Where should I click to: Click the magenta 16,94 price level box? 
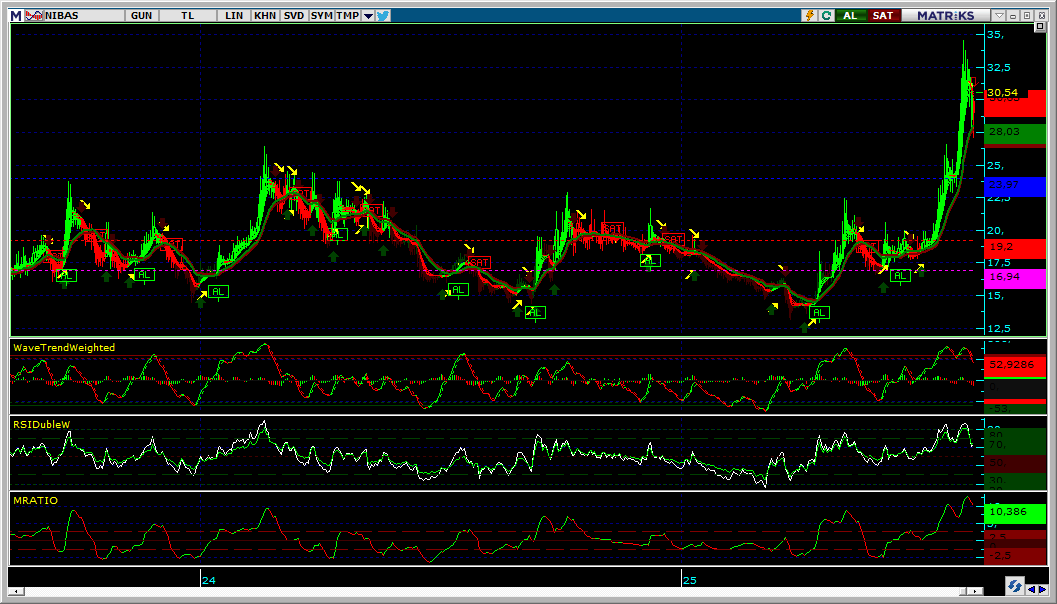click(x=1015, y=277)
